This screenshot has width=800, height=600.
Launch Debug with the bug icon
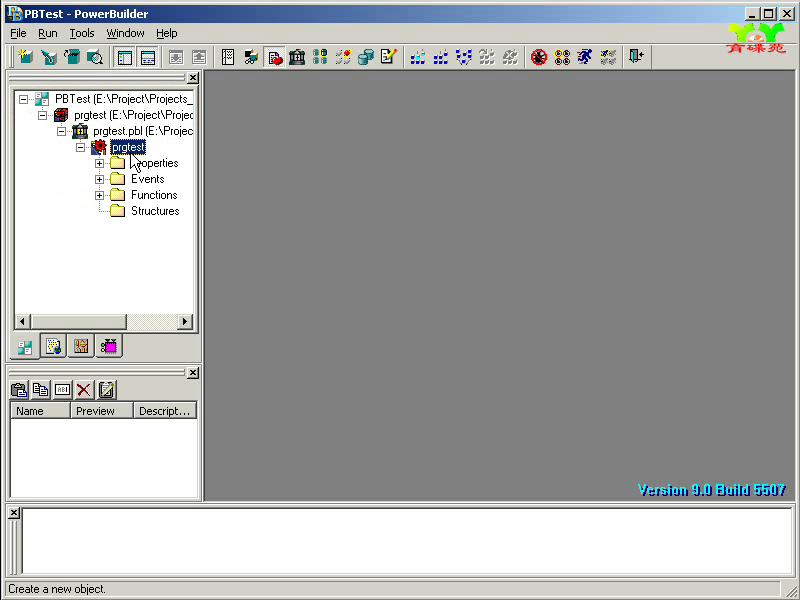click(x=539, y=57)
